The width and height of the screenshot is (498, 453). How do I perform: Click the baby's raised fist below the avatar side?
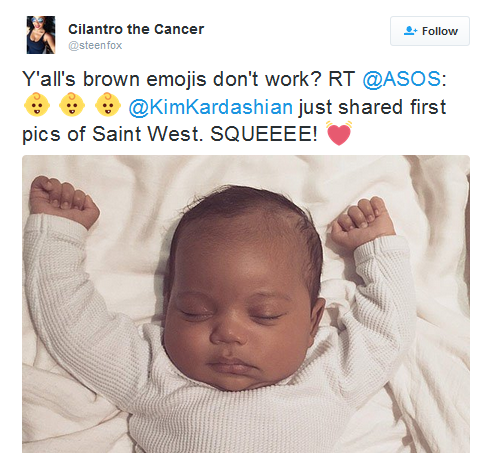pyautogui.click(x=63, y=201)
